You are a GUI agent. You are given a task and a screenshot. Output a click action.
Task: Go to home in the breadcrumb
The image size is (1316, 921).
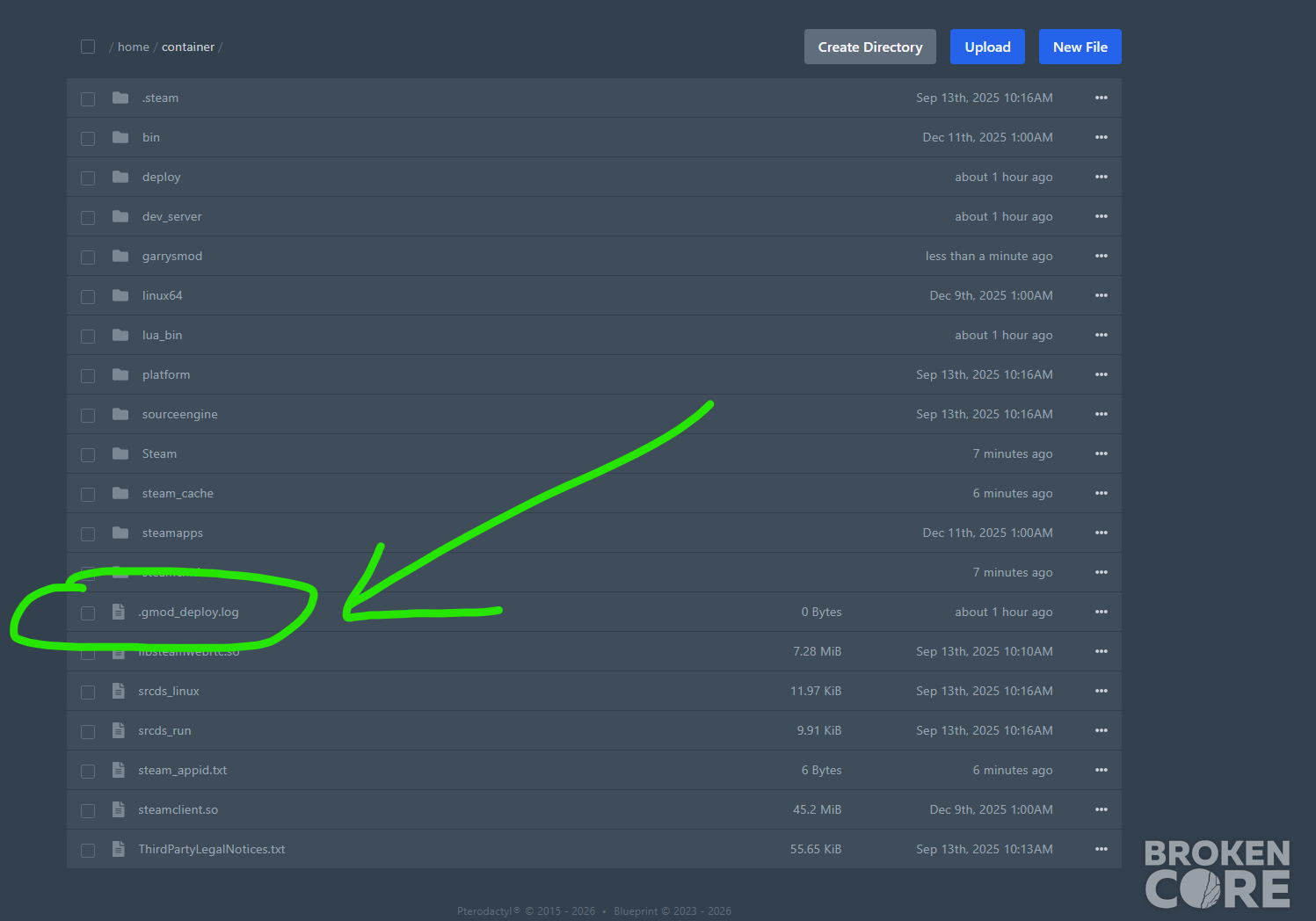[134, 47]
